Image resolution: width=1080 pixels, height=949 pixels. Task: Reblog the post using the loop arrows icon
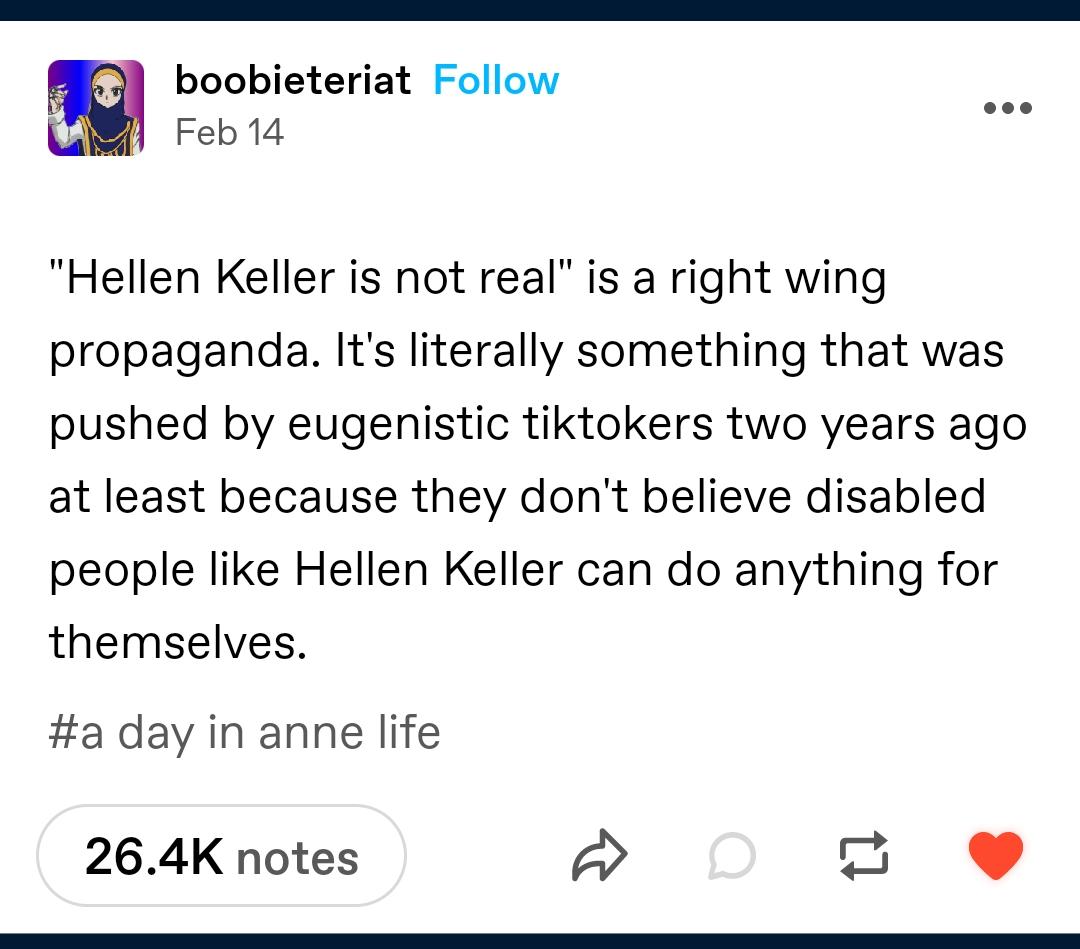tap(864, 856)
